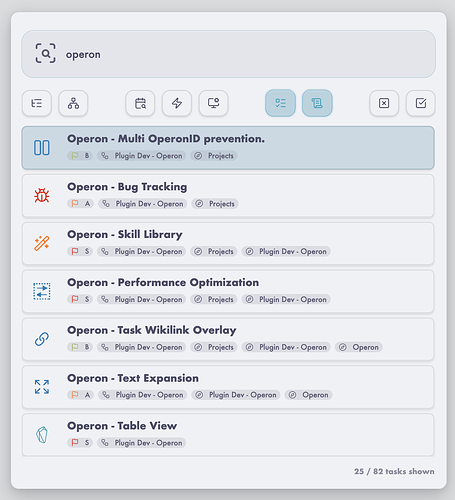Click the B priority flag on Task Wikilink Overlay
Viewport: 455px width, 500px height.
[x=80, y=347]
